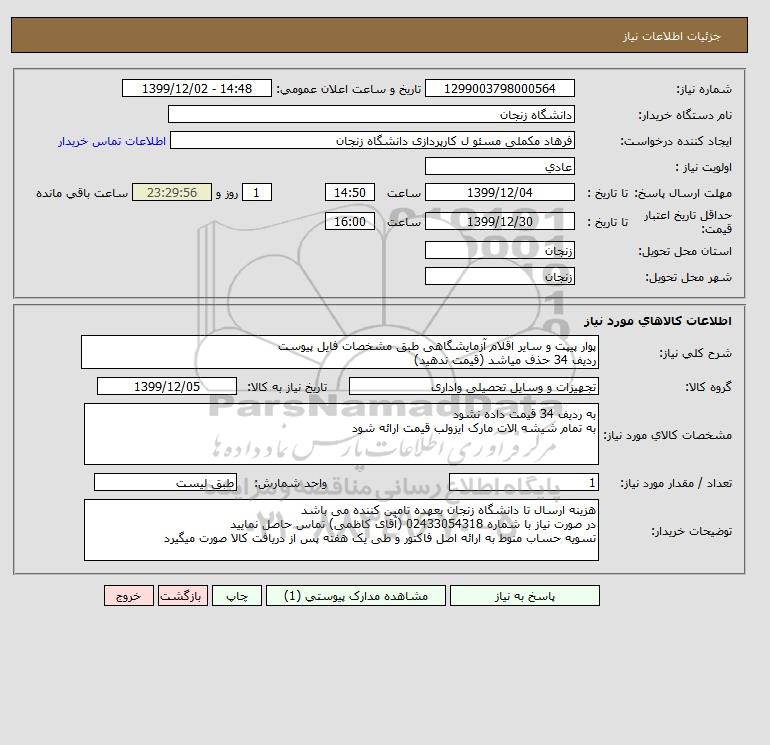
Task: Click price validity time 16:00
Action: [350, 221]
